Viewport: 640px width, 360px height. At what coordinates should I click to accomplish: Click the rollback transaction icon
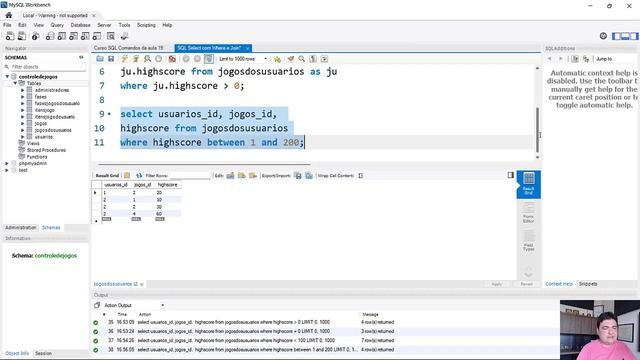tap(197, 59)
